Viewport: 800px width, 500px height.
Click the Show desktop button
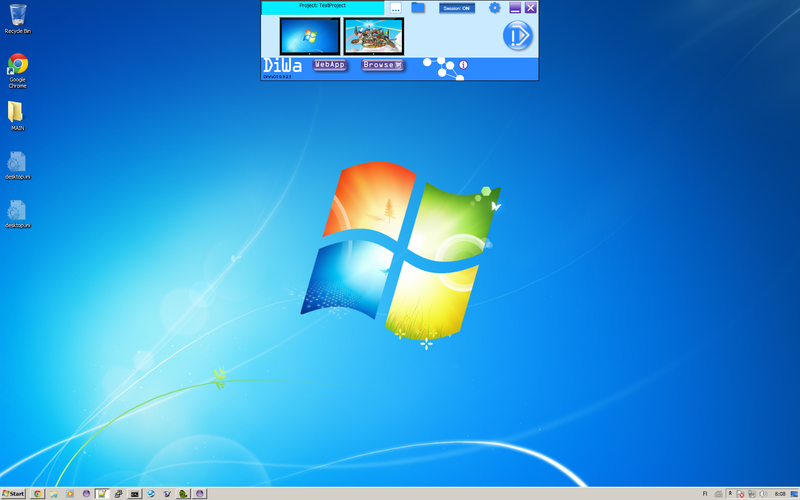(795, 493)
